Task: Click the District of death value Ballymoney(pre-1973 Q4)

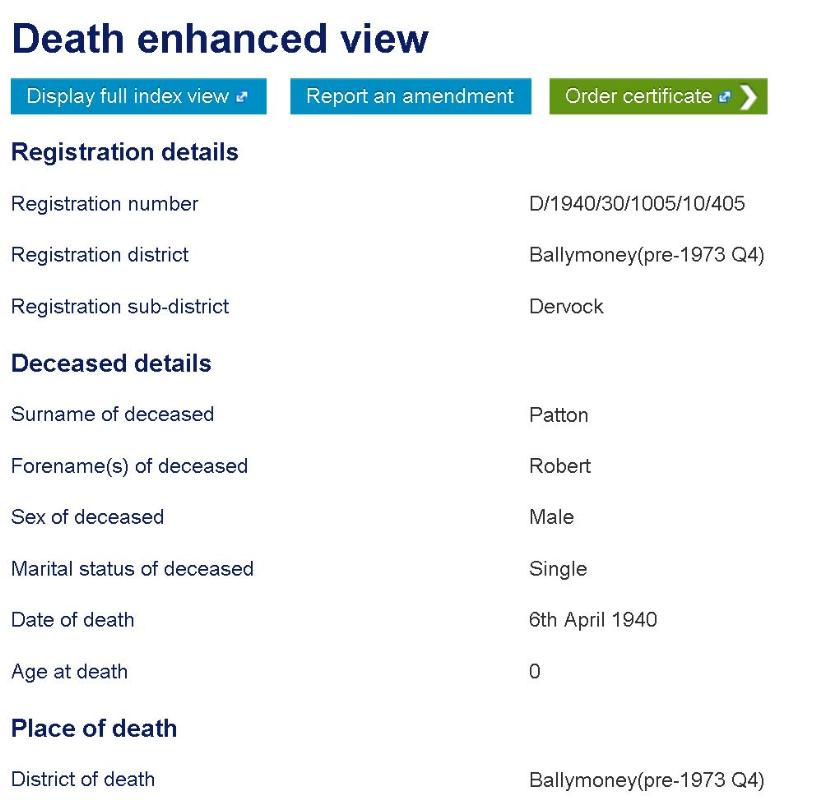Action: pos(646,779)
